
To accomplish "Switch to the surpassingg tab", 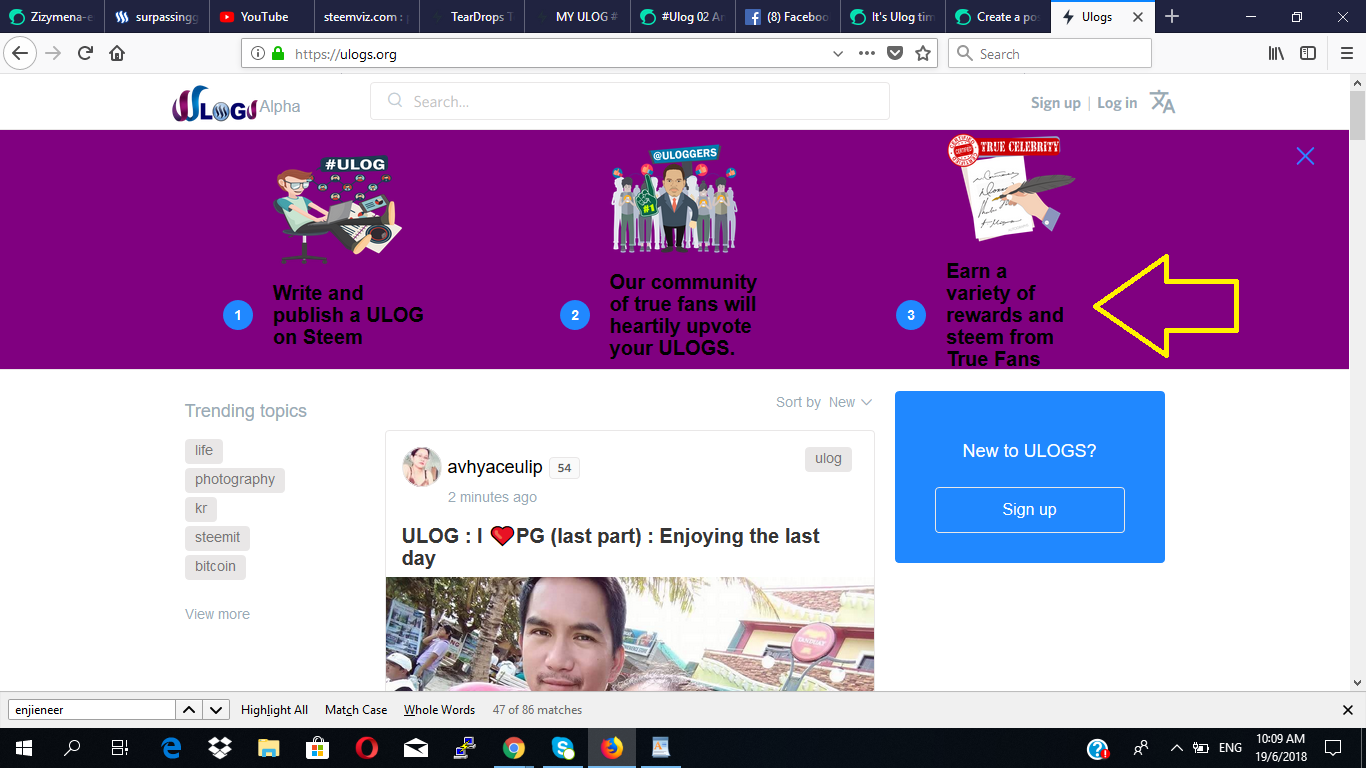I will click(x=157, y=17).
